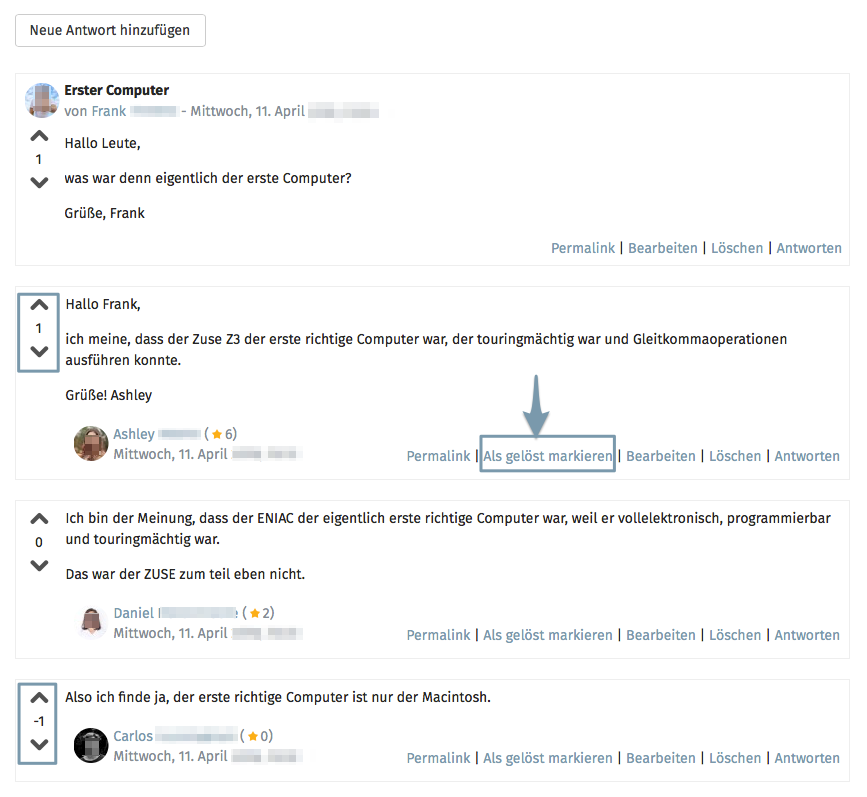This screenshot has width=867, height=797.
Task: Downvote Carlos's Macintosh answer
Action: pyautogui.click(x=39, y=744)
